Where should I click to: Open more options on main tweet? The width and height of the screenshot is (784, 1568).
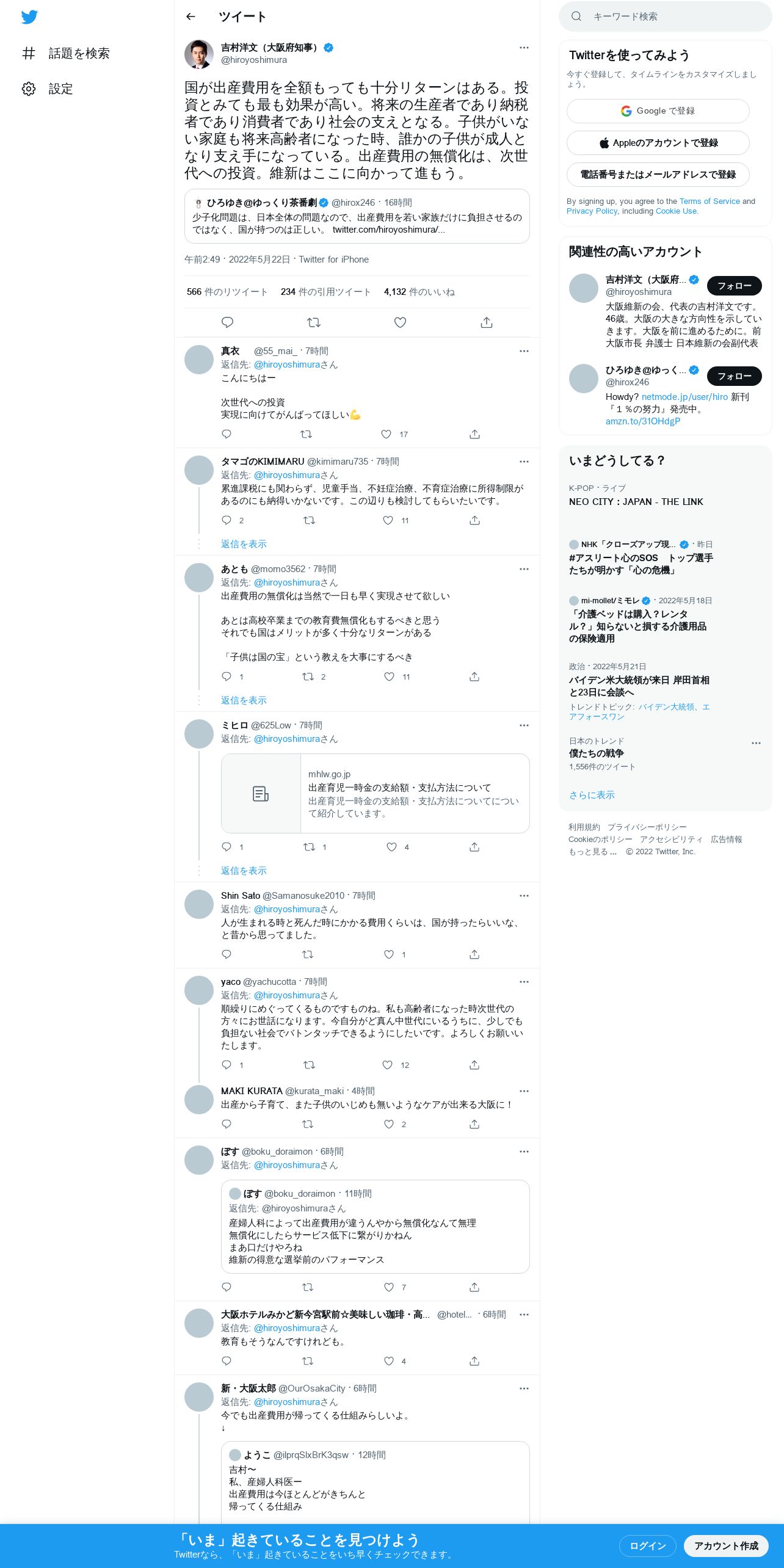[x=524, y=48]
